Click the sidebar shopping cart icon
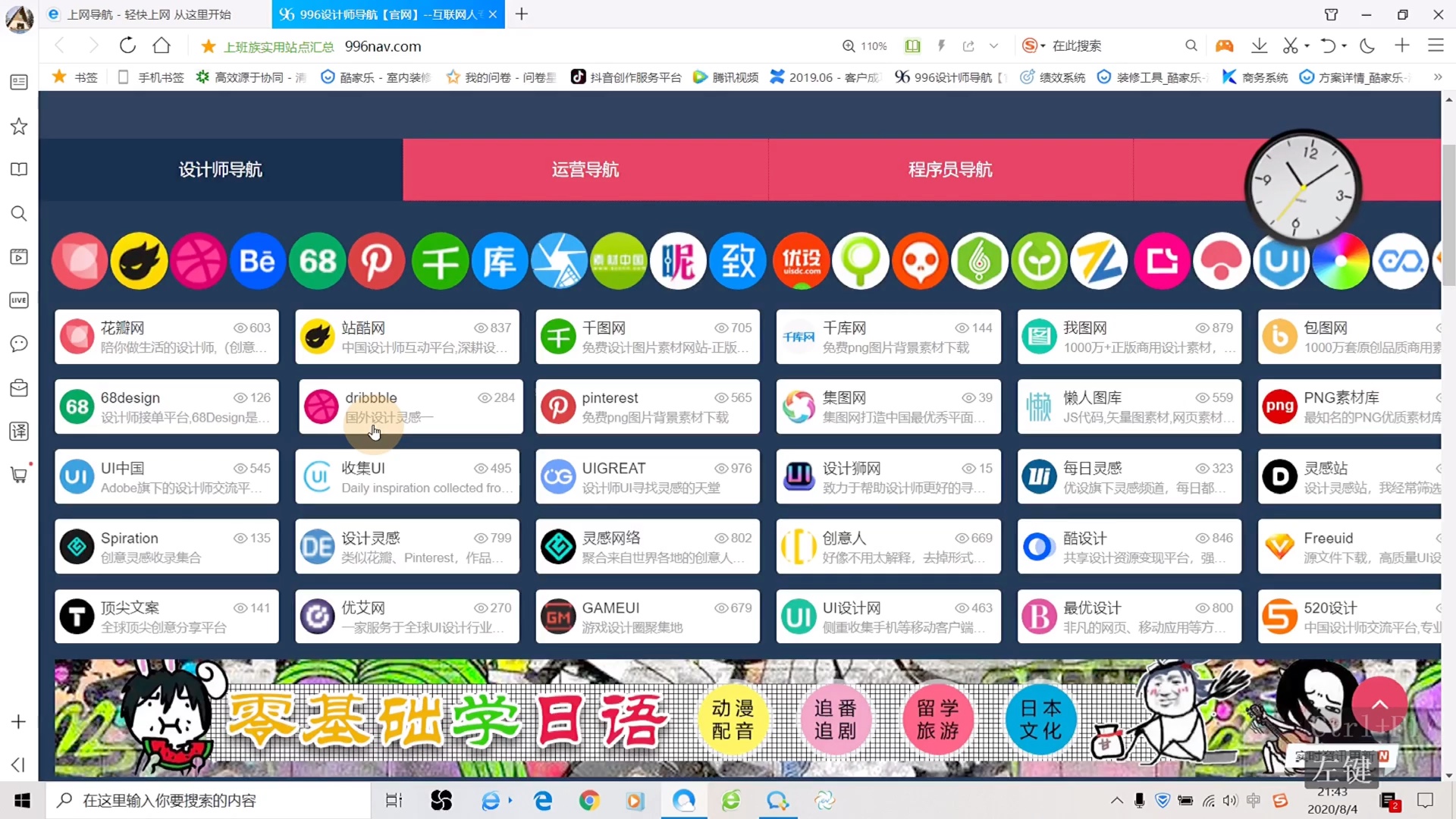Image resolution: width=1456 pixels, height=819 pixels. [19, 475]
